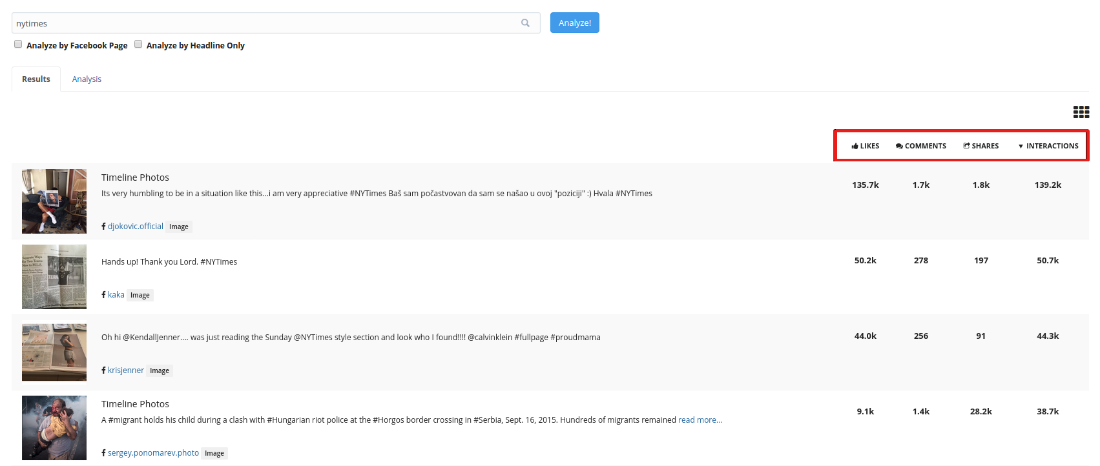This screenshot has width=1100, height=466.
Task: Sort results by Interactions column
Action: tap(1047, 146)
